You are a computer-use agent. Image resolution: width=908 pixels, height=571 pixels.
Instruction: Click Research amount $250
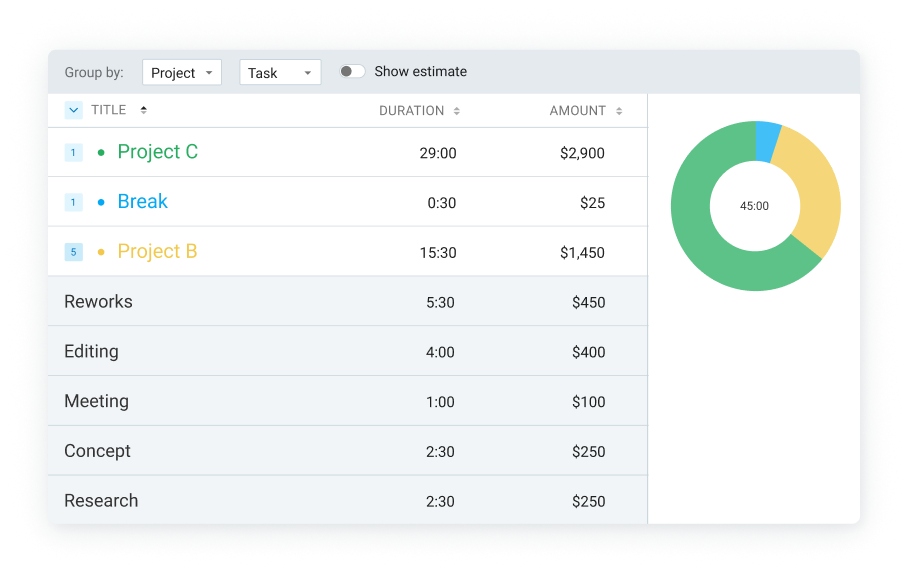(588, 502)
